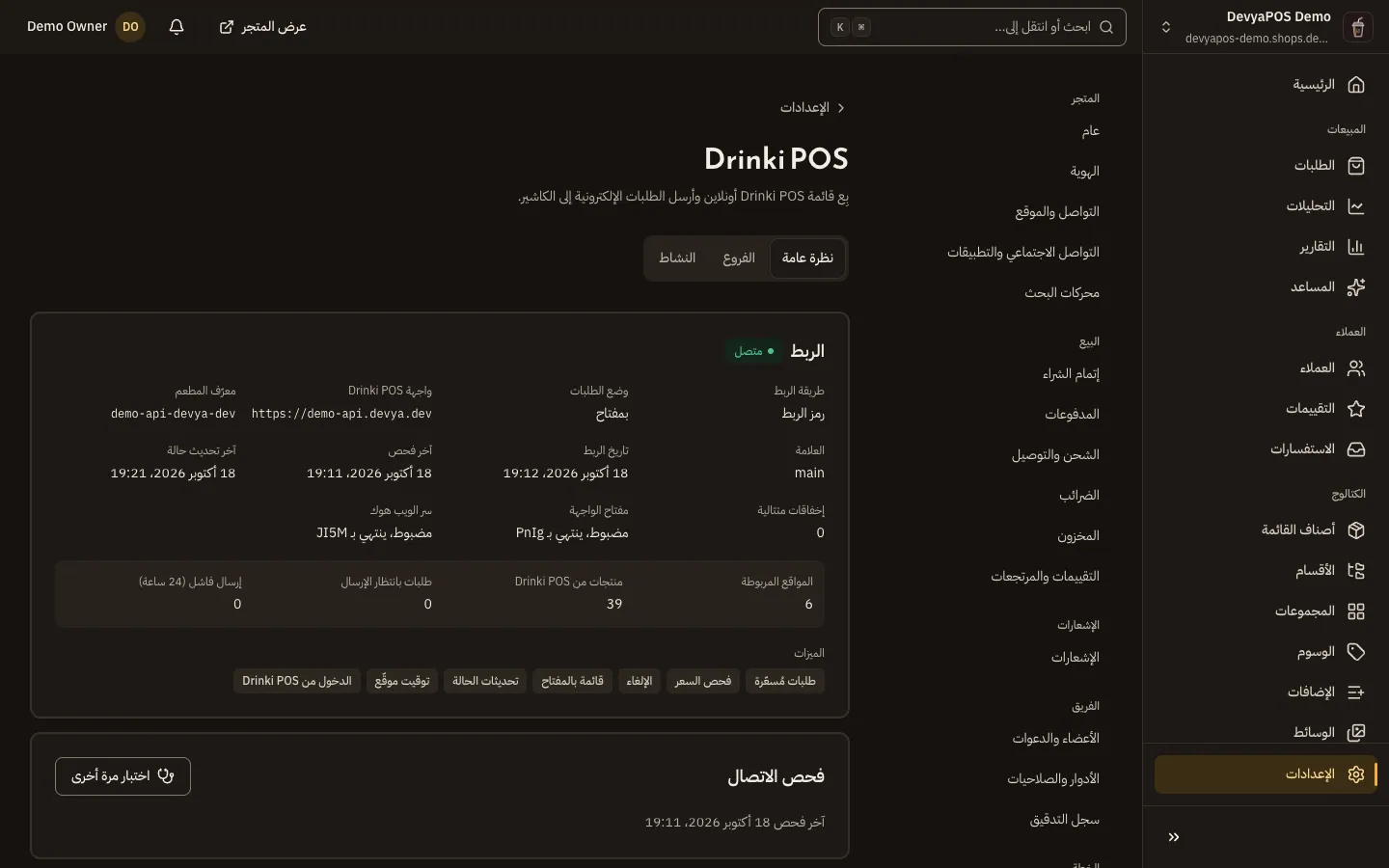Click the https://demo-api.devya.dev URL text
This screenshot has height=868, width=1389.
(x=341, y=414)
